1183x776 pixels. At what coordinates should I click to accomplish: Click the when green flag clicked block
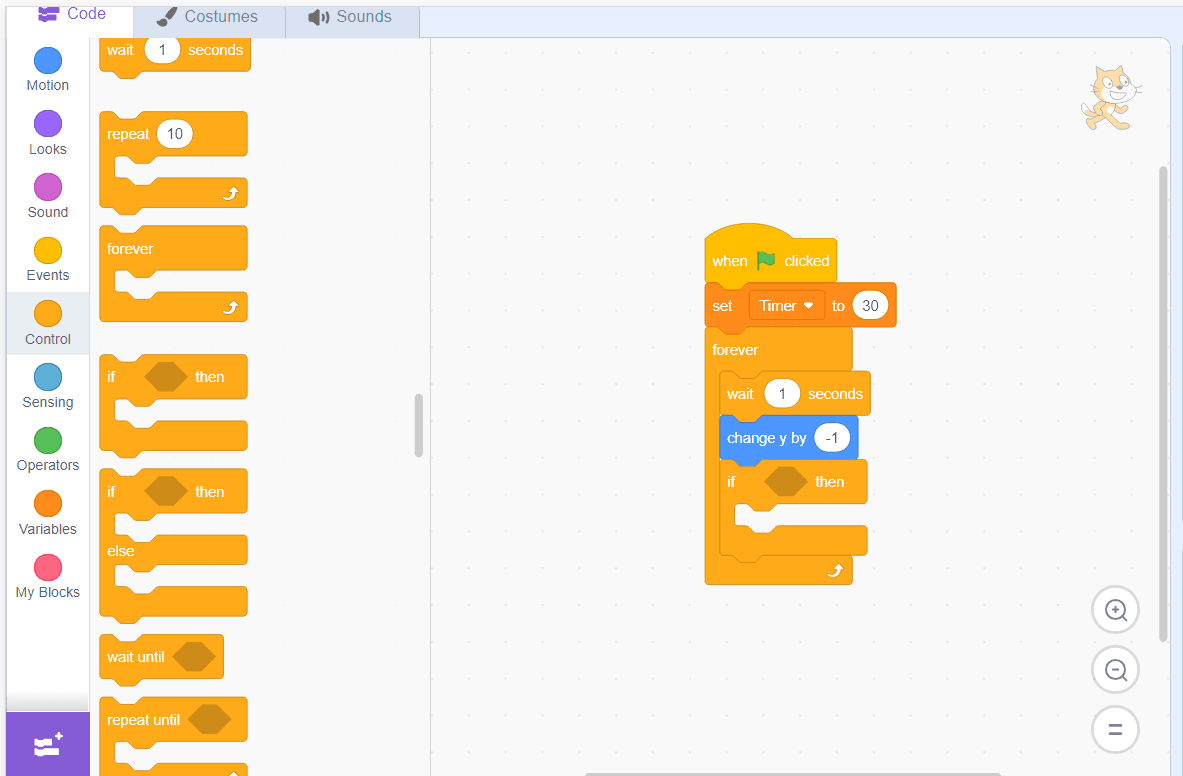click(730, 261)
